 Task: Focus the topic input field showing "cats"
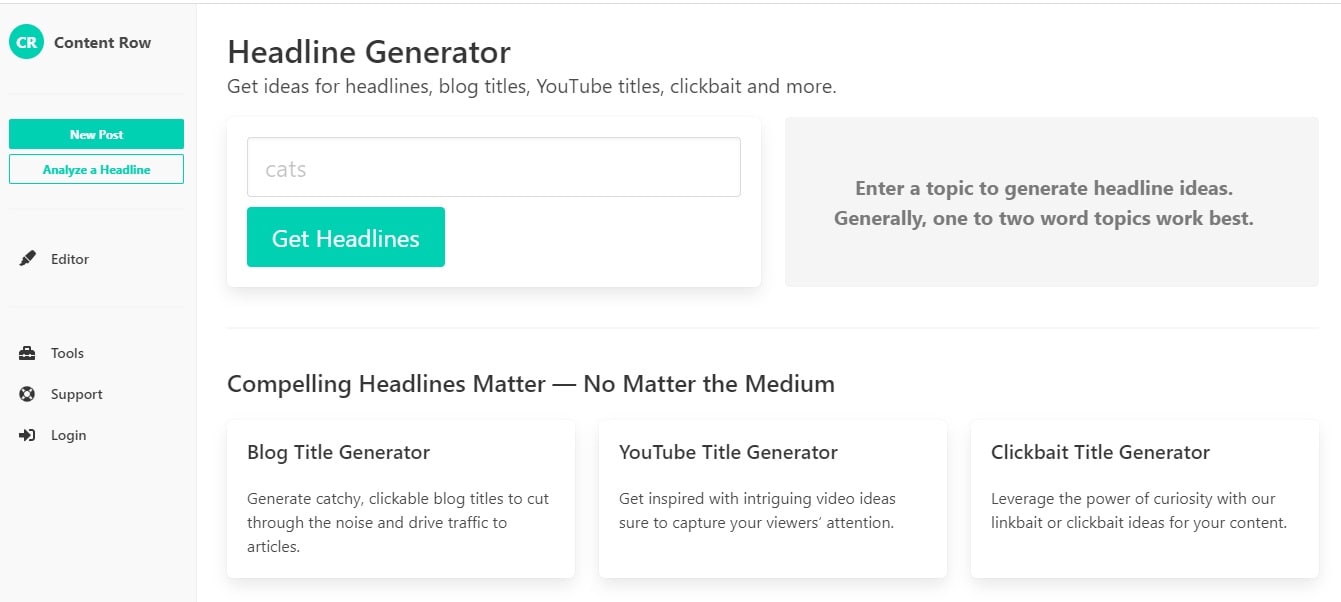click(x=493, y=167)
